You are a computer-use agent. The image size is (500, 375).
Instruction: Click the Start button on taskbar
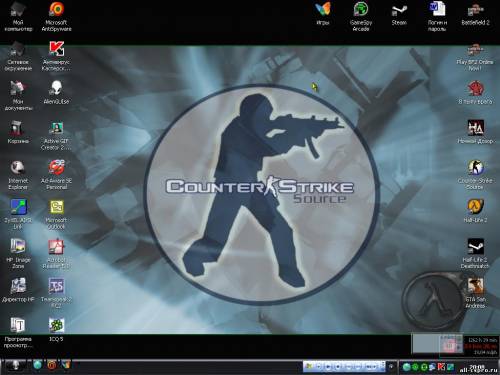click(x=15, y=366)
